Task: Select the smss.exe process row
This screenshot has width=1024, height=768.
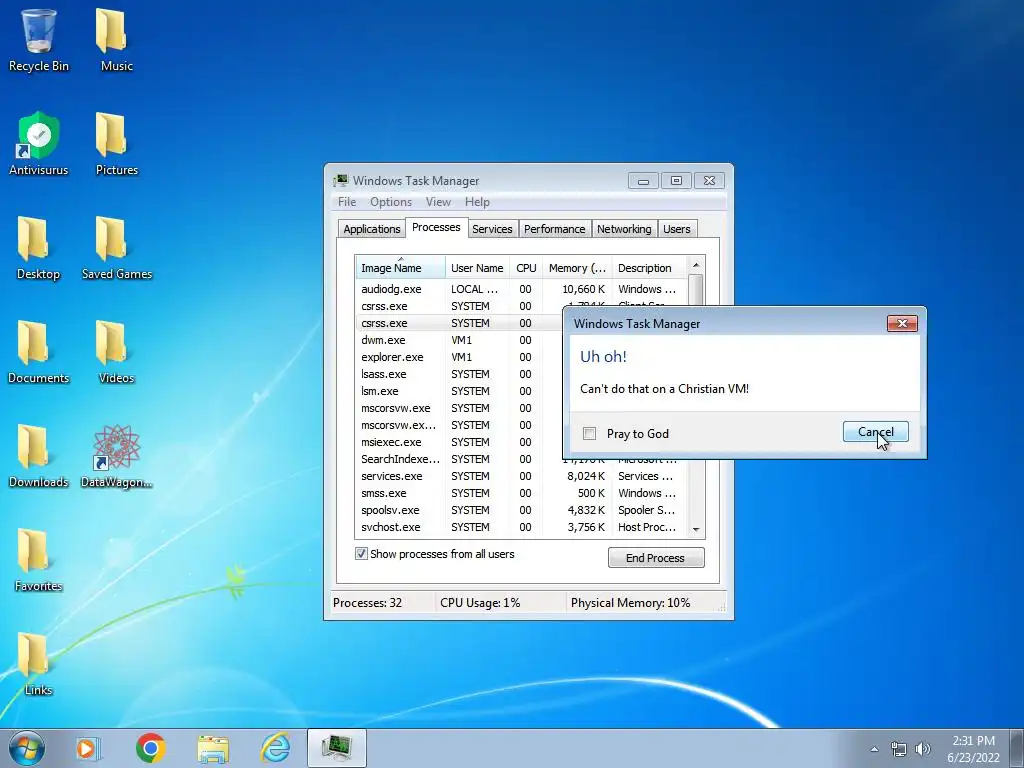Action: [521, 493]
